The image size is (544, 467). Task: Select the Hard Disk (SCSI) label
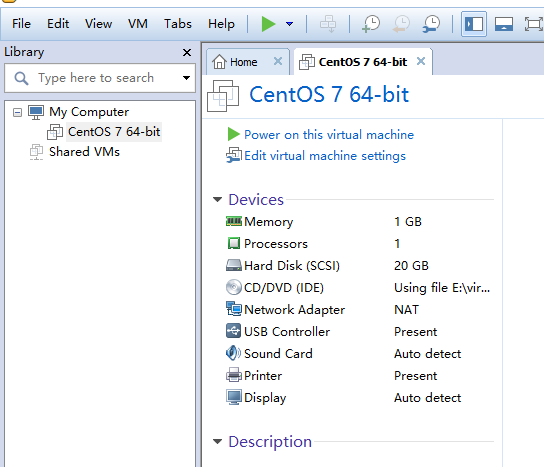(x=292, y=266)
